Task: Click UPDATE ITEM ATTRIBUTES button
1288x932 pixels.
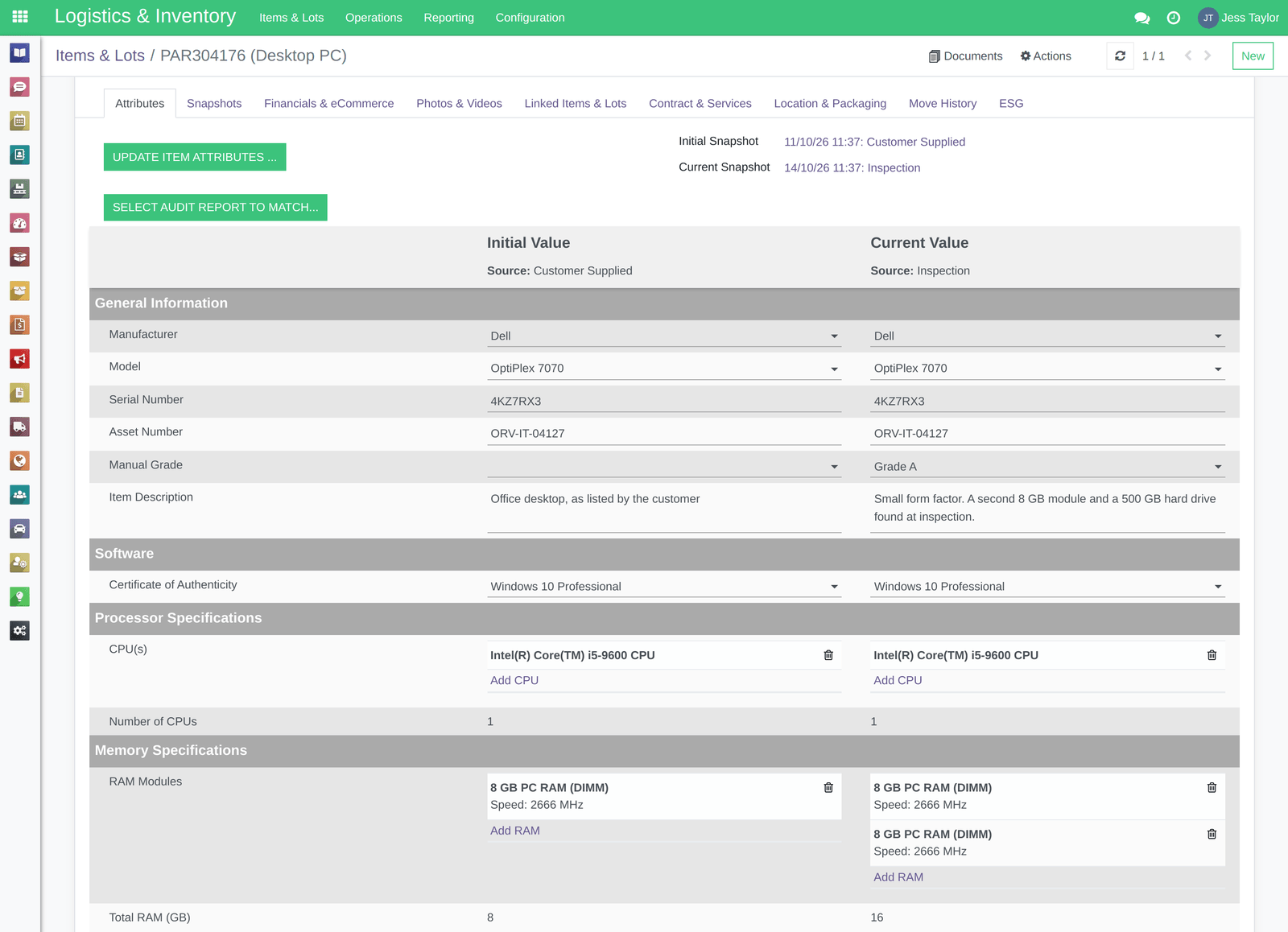Action: point(195,157)
